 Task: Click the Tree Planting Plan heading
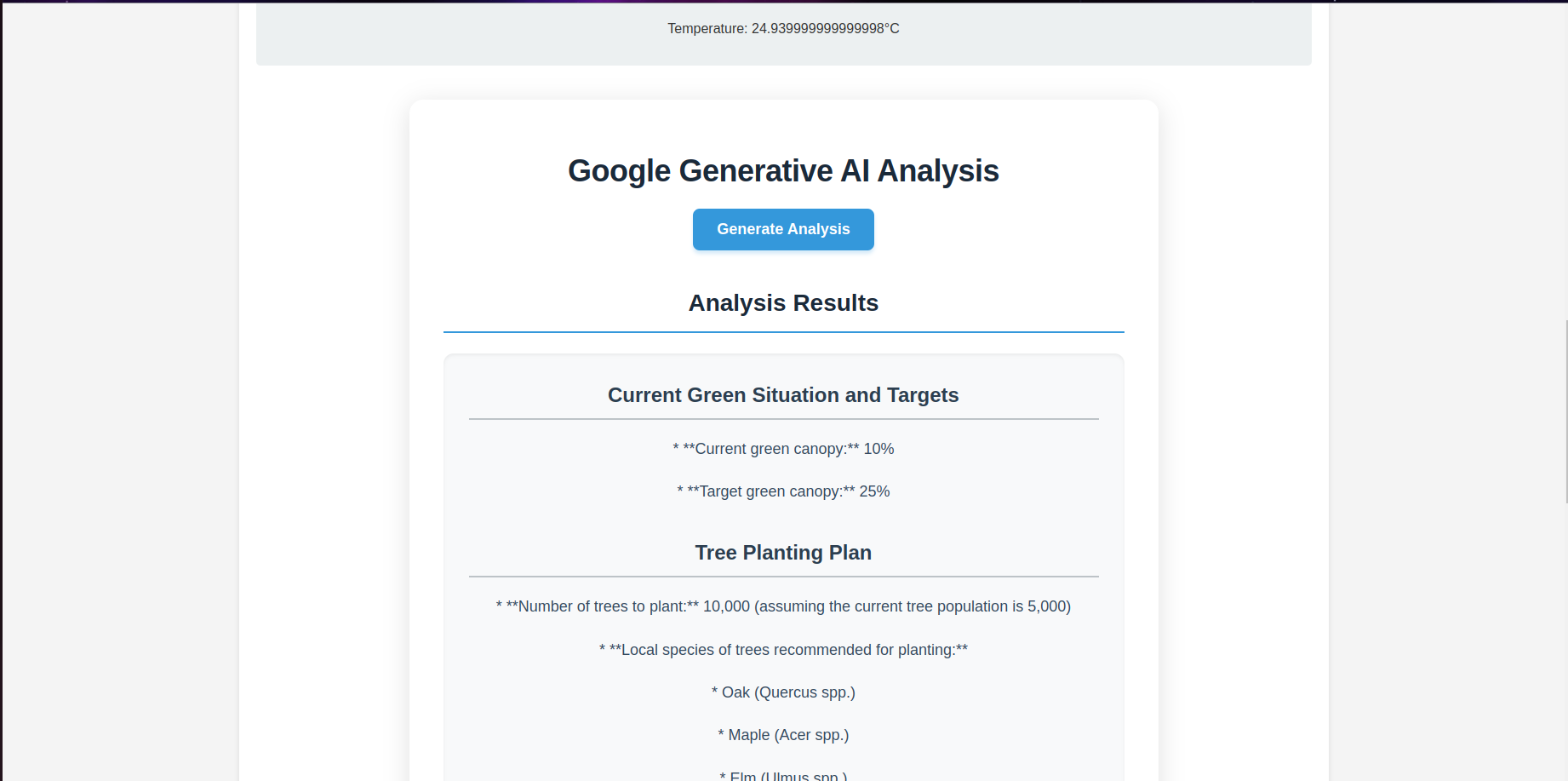point(783,553)
